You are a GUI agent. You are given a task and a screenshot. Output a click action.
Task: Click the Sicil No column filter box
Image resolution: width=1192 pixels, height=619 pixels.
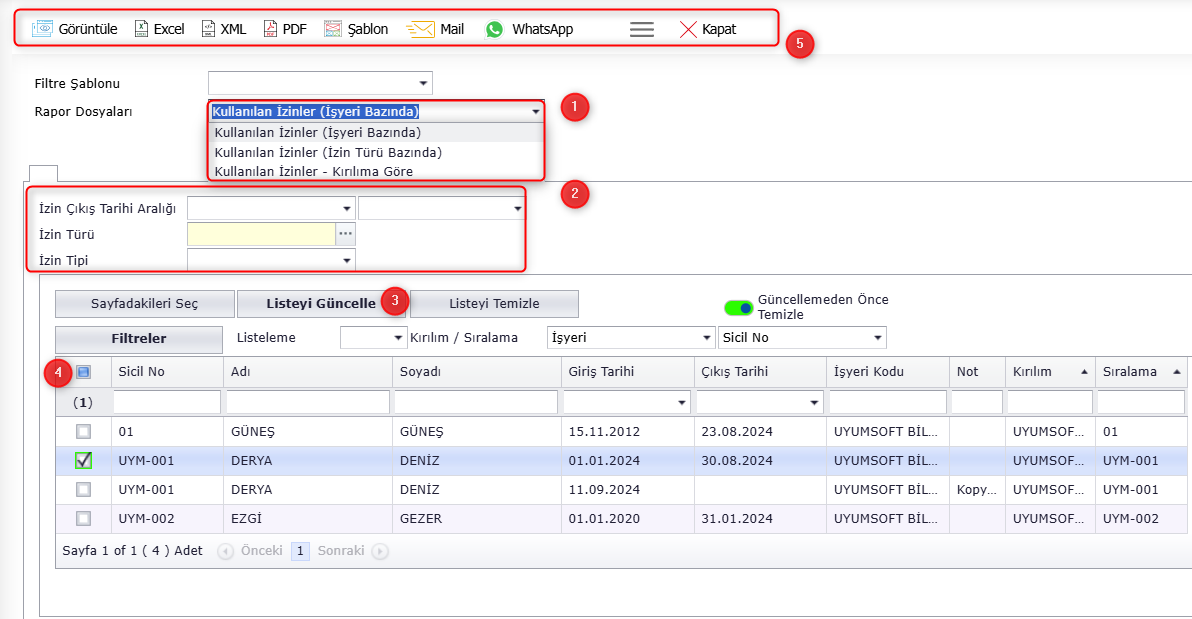pos(167,402)
